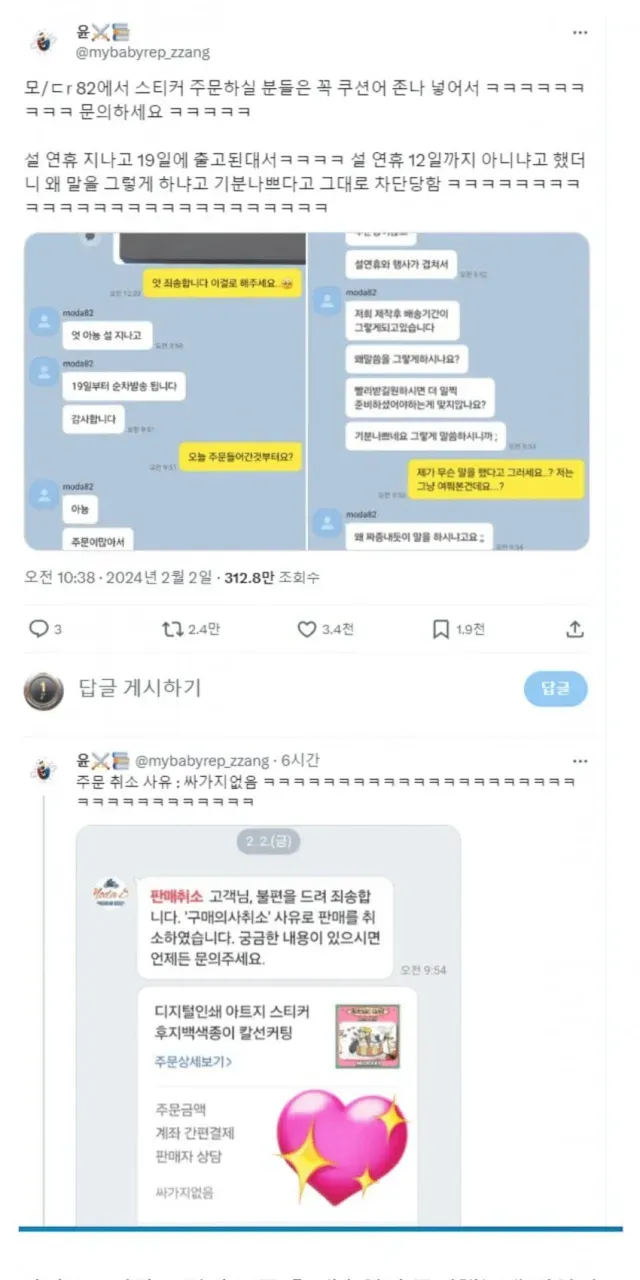Open the author's profile avatar at top
Image resolution: width=640 pixels, height=1280 pixels.
point(44,41)
